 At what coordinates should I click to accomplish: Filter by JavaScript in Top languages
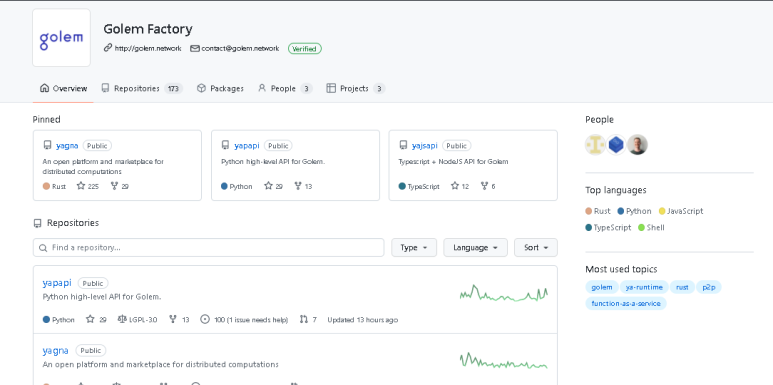(x=681, y=211)
